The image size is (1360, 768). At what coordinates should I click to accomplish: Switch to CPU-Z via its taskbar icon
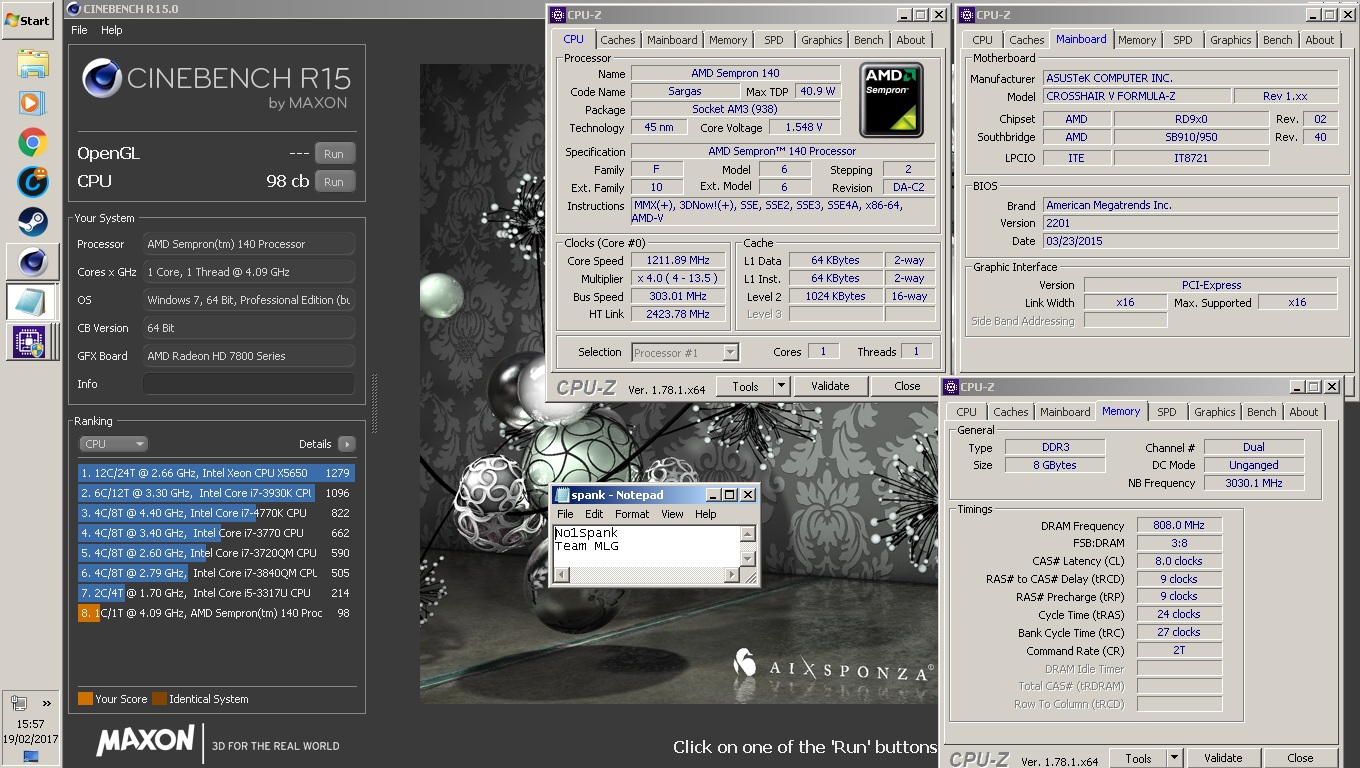click(x=32, y=342)
